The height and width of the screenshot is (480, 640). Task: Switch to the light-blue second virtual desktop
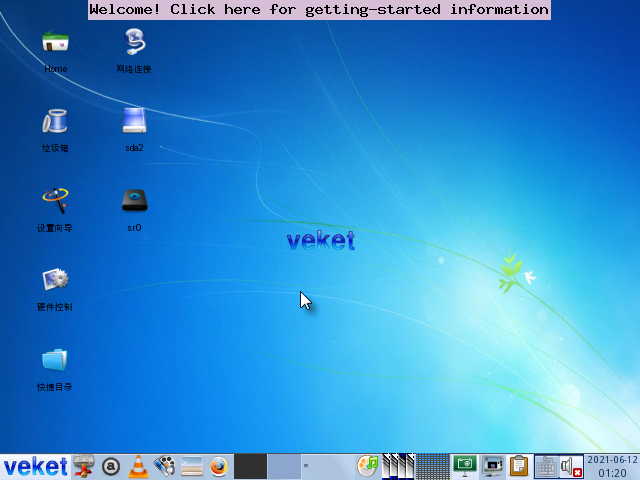coord(284,467)
